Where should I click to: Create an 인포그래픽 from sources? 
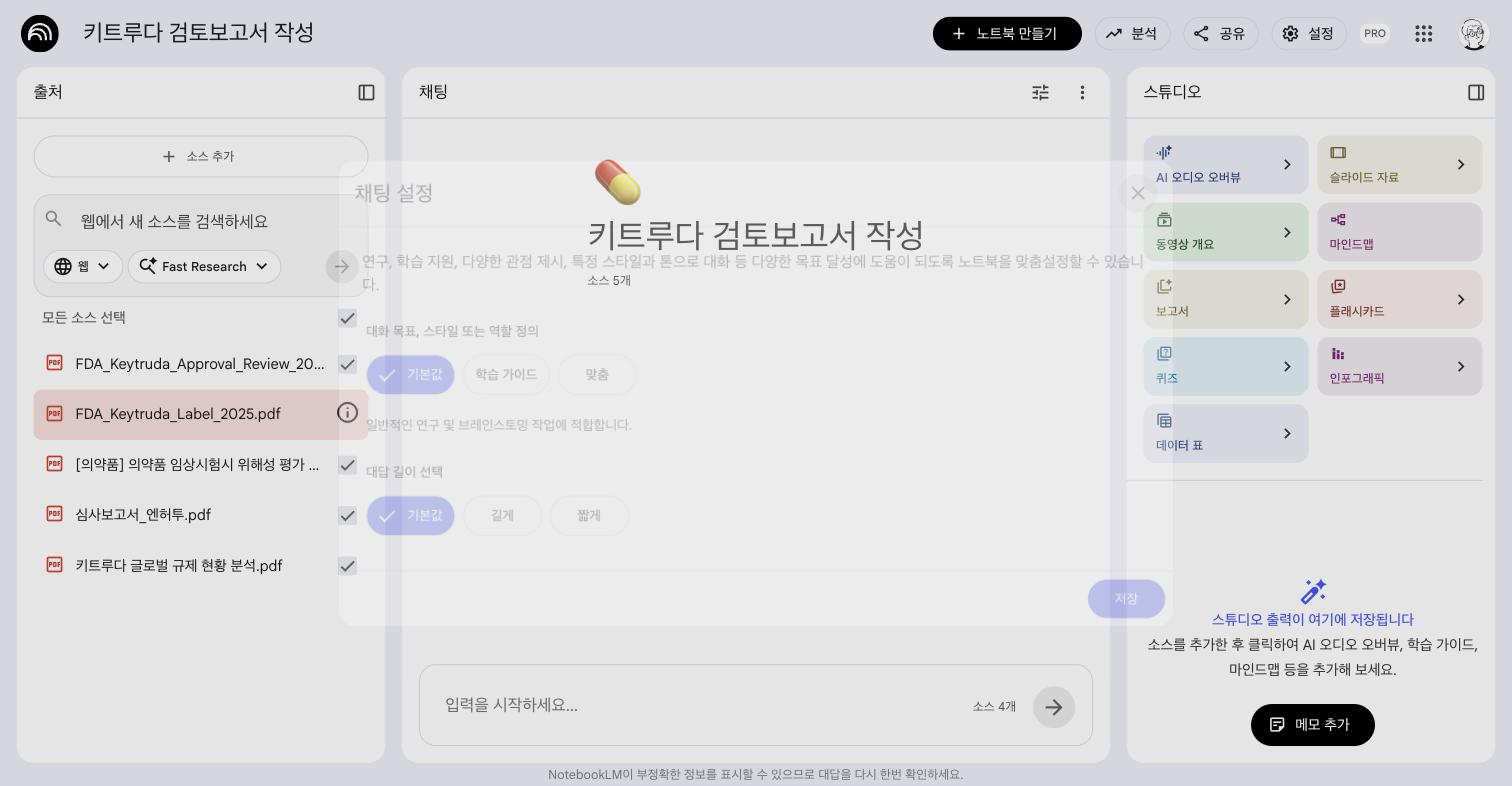pyautogui.click(x=1397, y=366)
